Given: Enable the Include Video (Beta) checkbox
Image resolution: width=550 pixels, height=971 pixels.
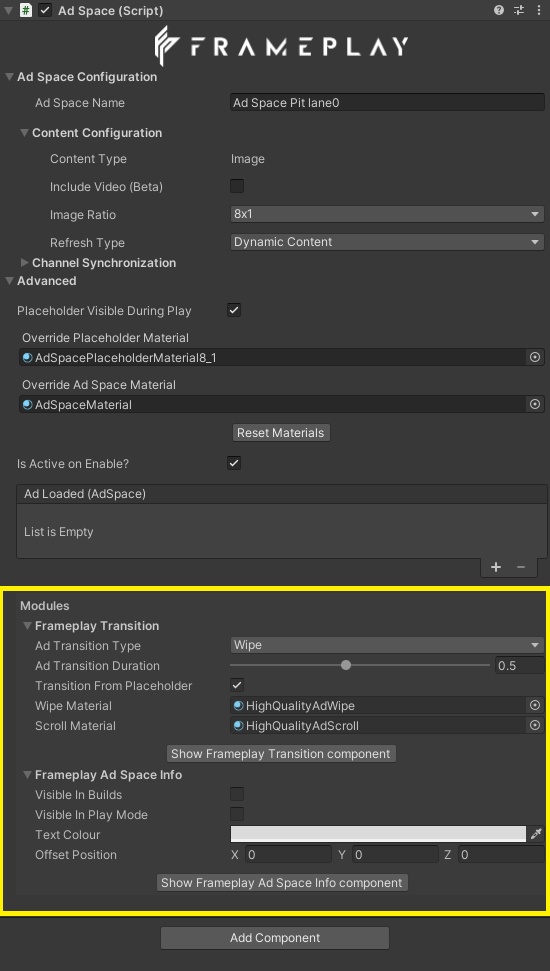Looking at the screenshot, I should (x=237, y=186).
